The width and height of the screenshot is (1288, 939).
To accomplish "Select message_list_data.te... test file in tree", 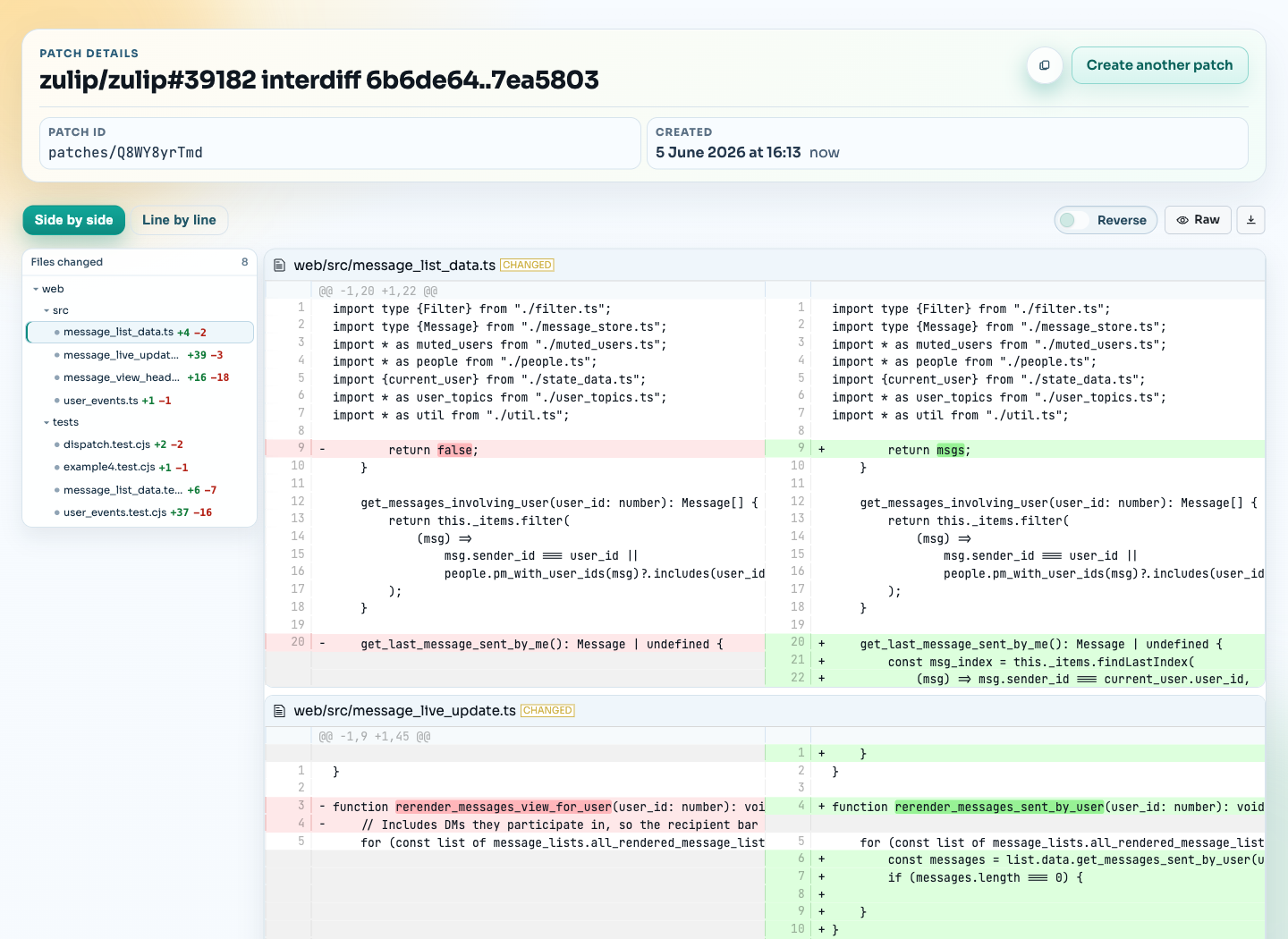I will point(140,490).
